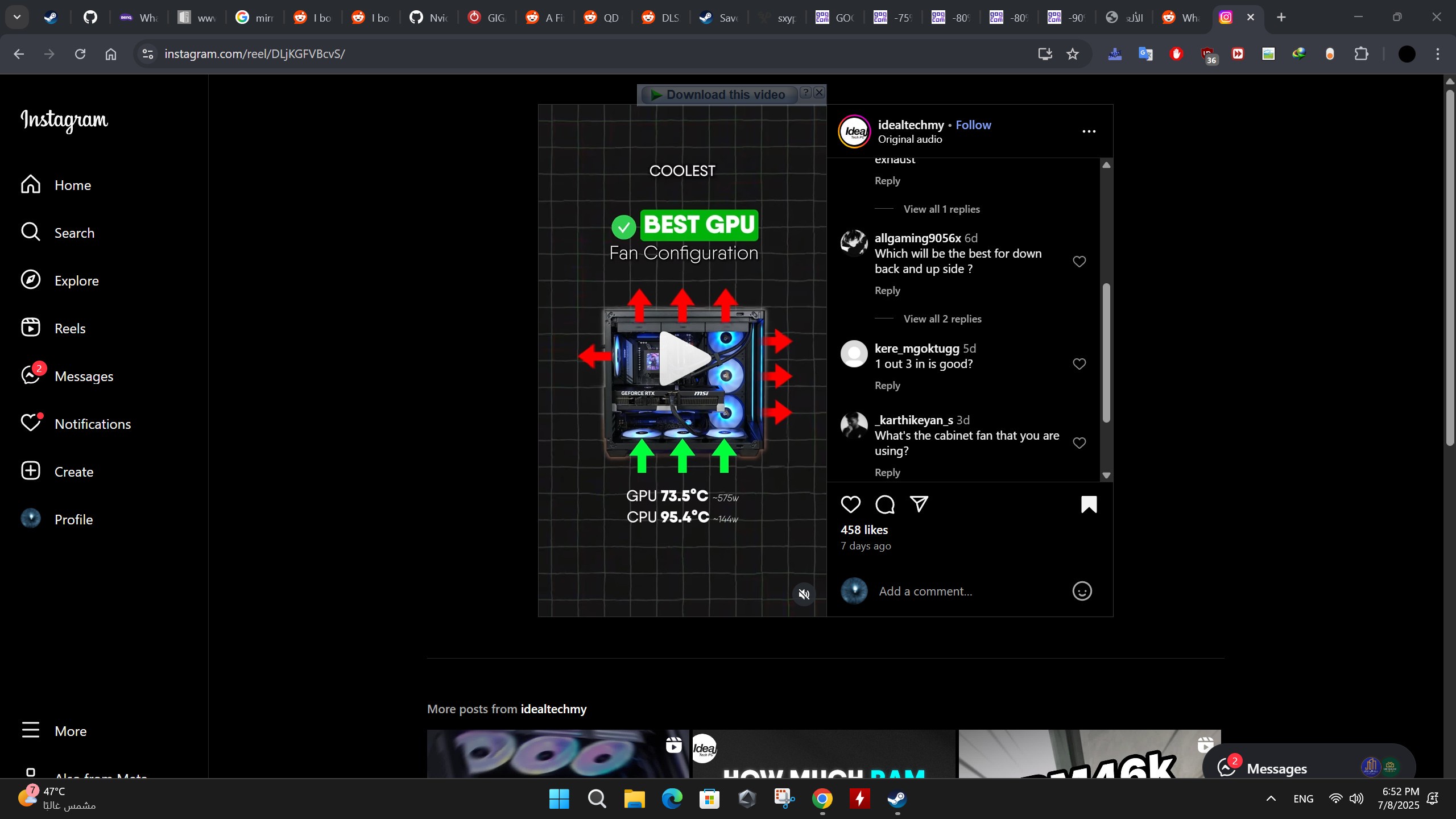Close the Download this video banner
This screenshot has height=819, width=1456.
(819, 93)
